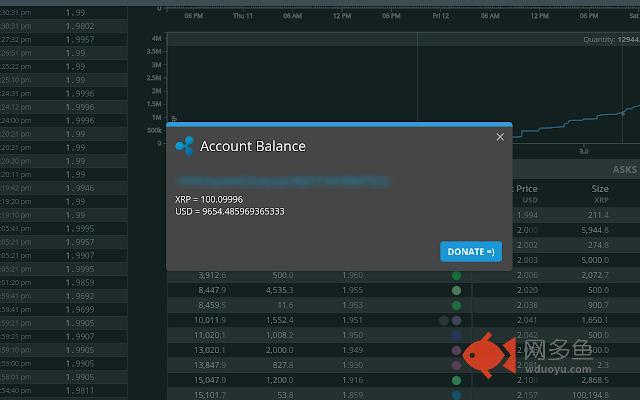Click bid total 8,447.9
The height and width of the screenshot is (400, 640).
click(x=212, y=290)
